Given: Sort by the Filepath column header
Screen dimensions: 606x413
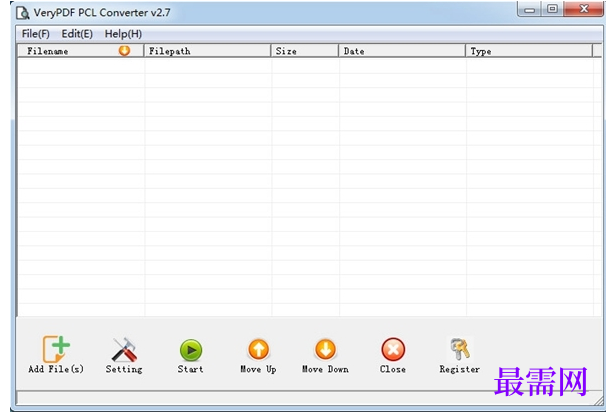Looking at the screenshot, I should coord(207,51).
